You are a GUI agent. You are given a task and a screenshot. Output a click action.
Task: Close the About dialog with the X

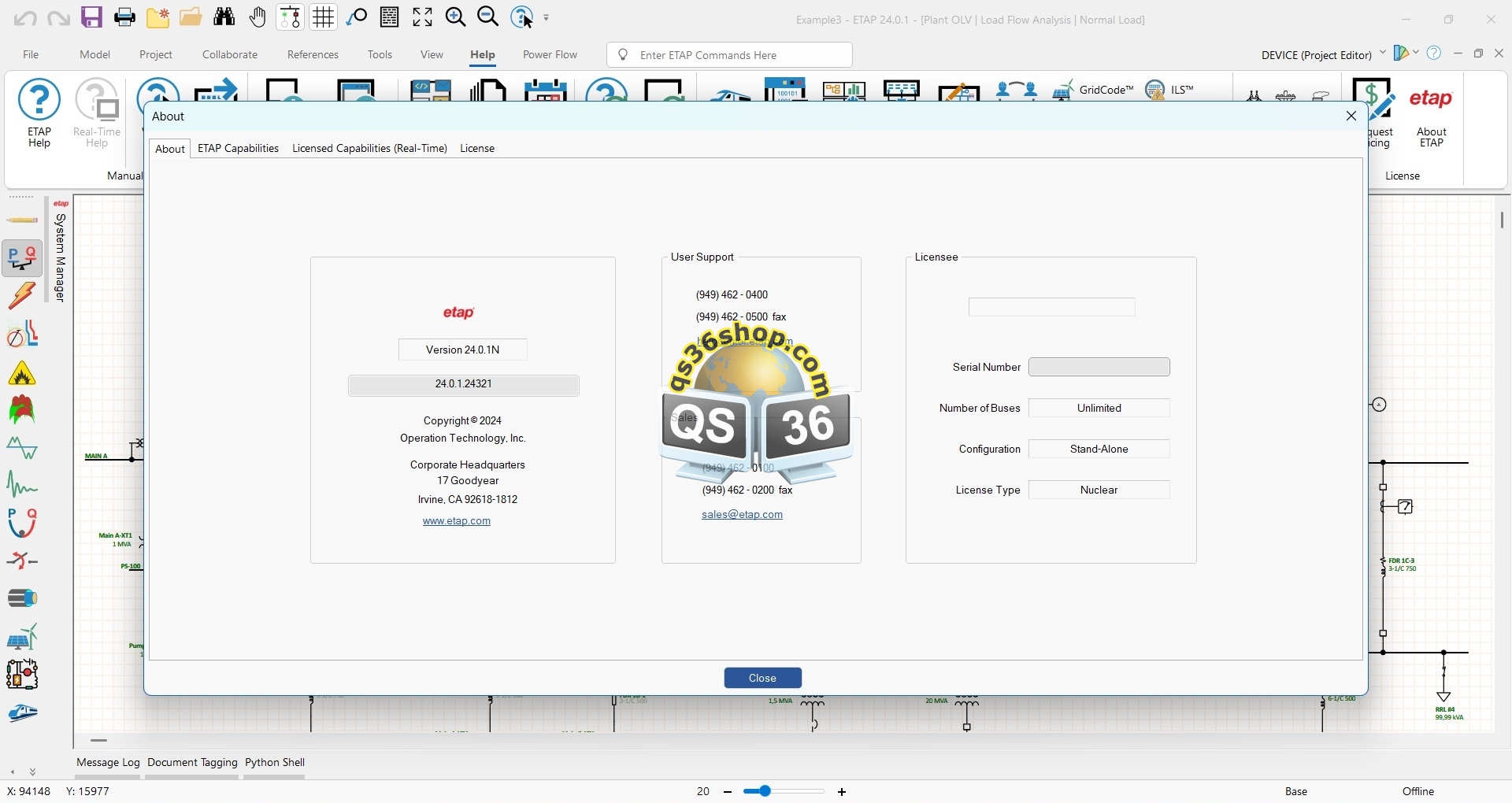[1351, 116]
